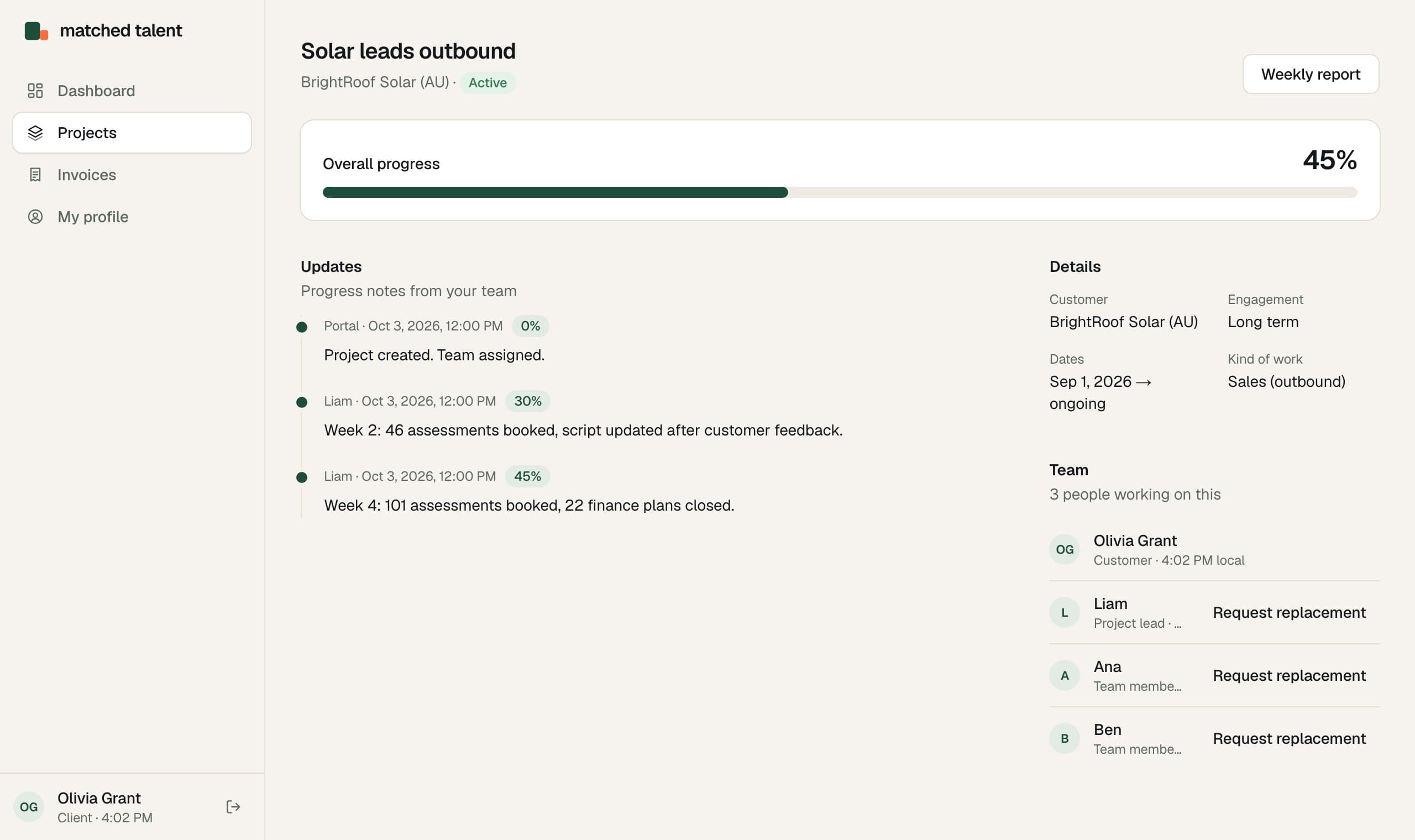This screenshot has width=1415, height=840.
Task: Click Ana's A avatar
Action: [x=1064, y=675]
